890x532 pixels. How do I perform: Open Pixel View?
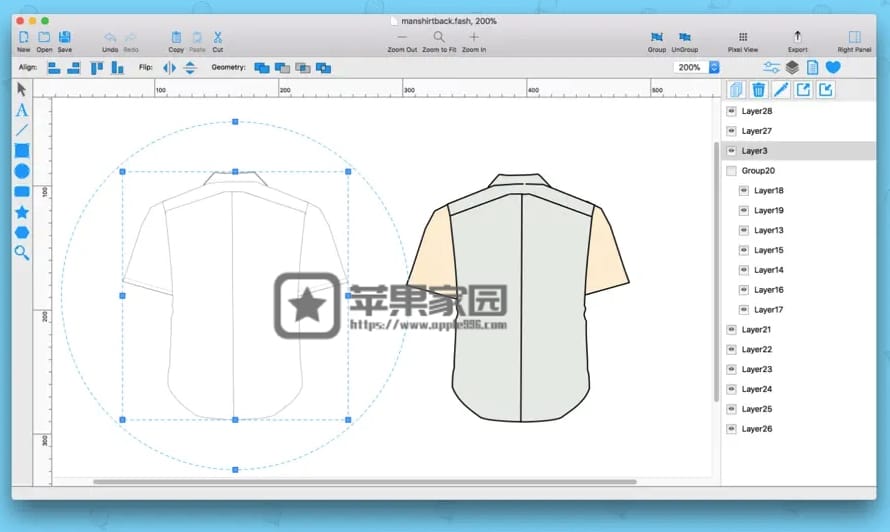742,37
